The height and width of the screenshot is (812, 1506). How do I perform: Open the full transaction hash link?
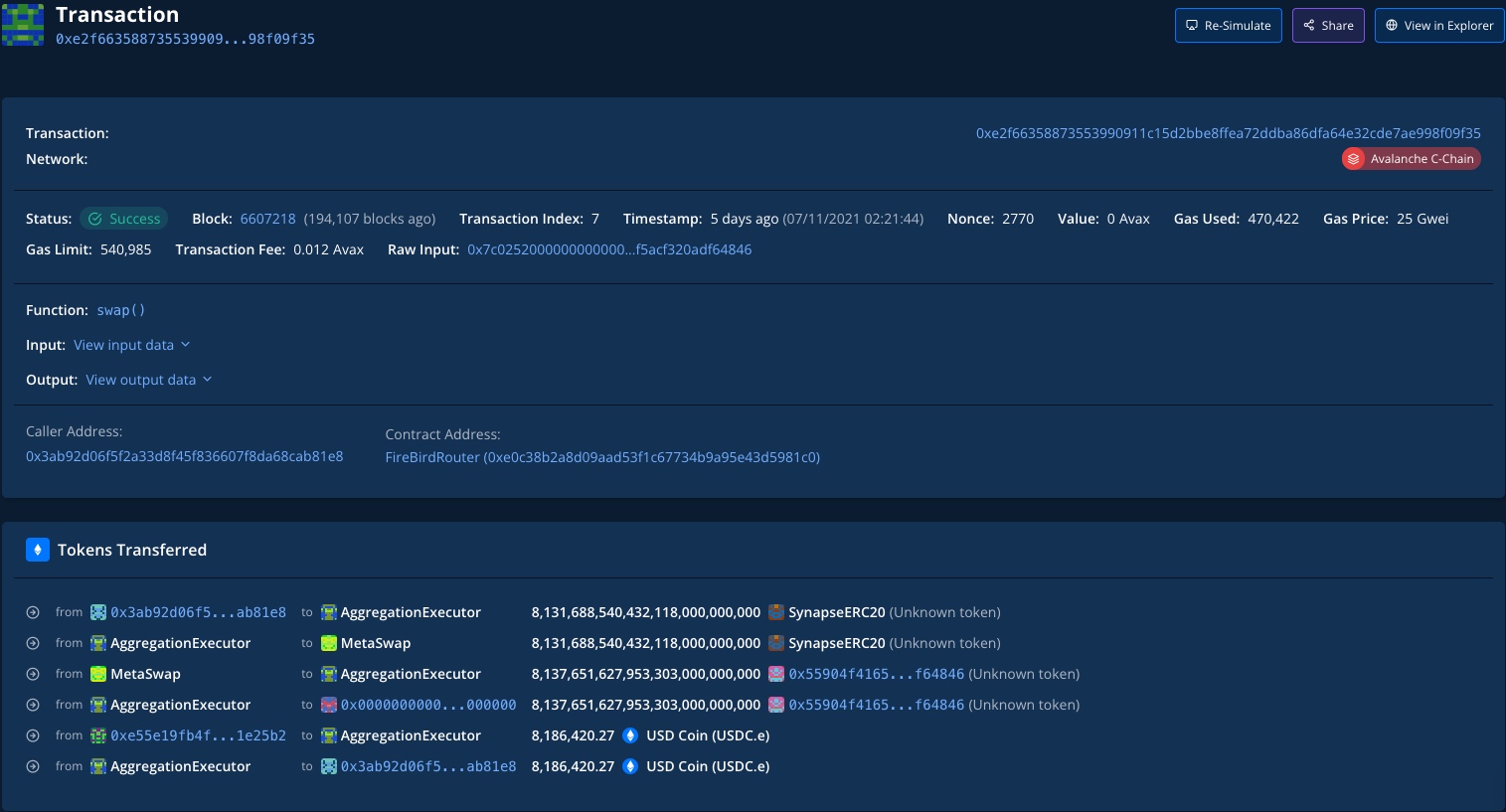(1229, 133)
